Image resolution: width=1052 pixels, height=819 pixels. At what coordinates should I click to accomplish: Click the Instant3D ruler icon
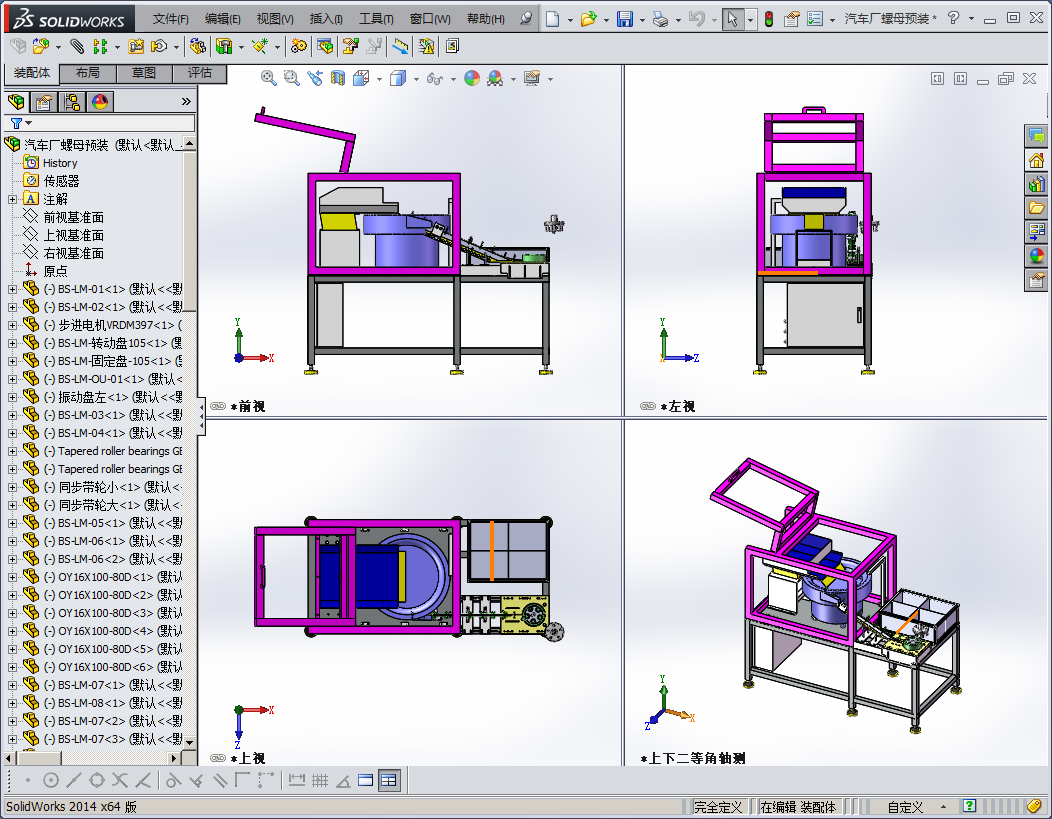[x=401, y=46]
